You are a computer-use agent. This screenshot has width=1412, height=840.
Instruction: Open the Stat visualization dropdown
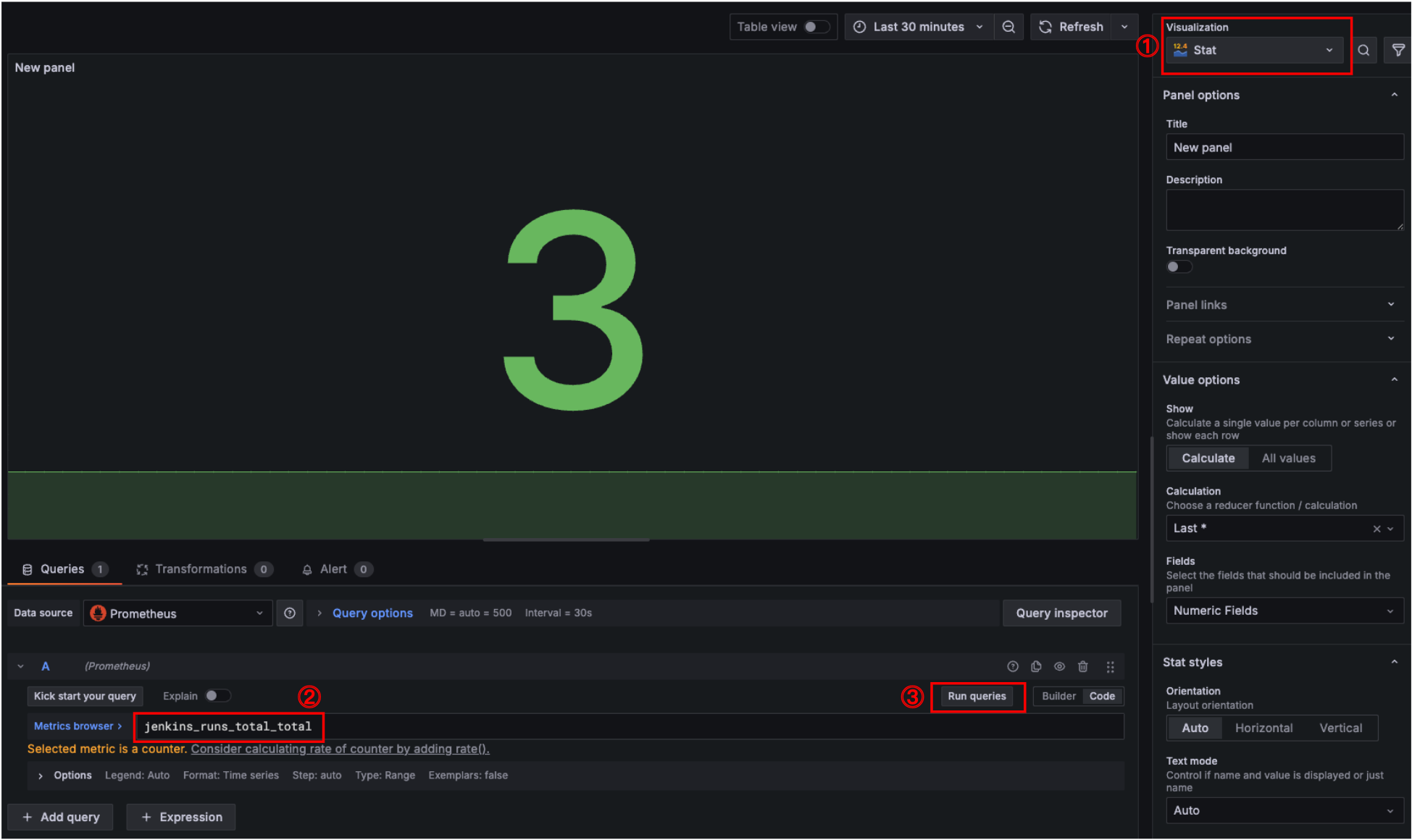[x=1253, y=50]
